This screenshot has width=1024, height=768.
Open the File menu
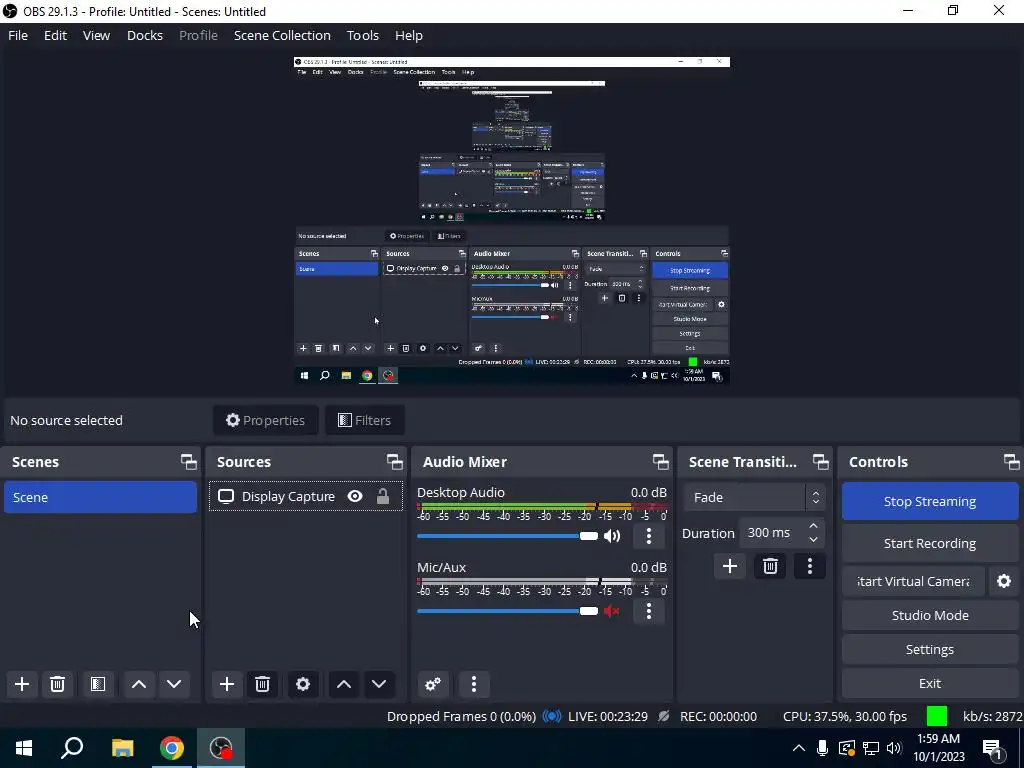pyautogui.click(x=18, y=35)
